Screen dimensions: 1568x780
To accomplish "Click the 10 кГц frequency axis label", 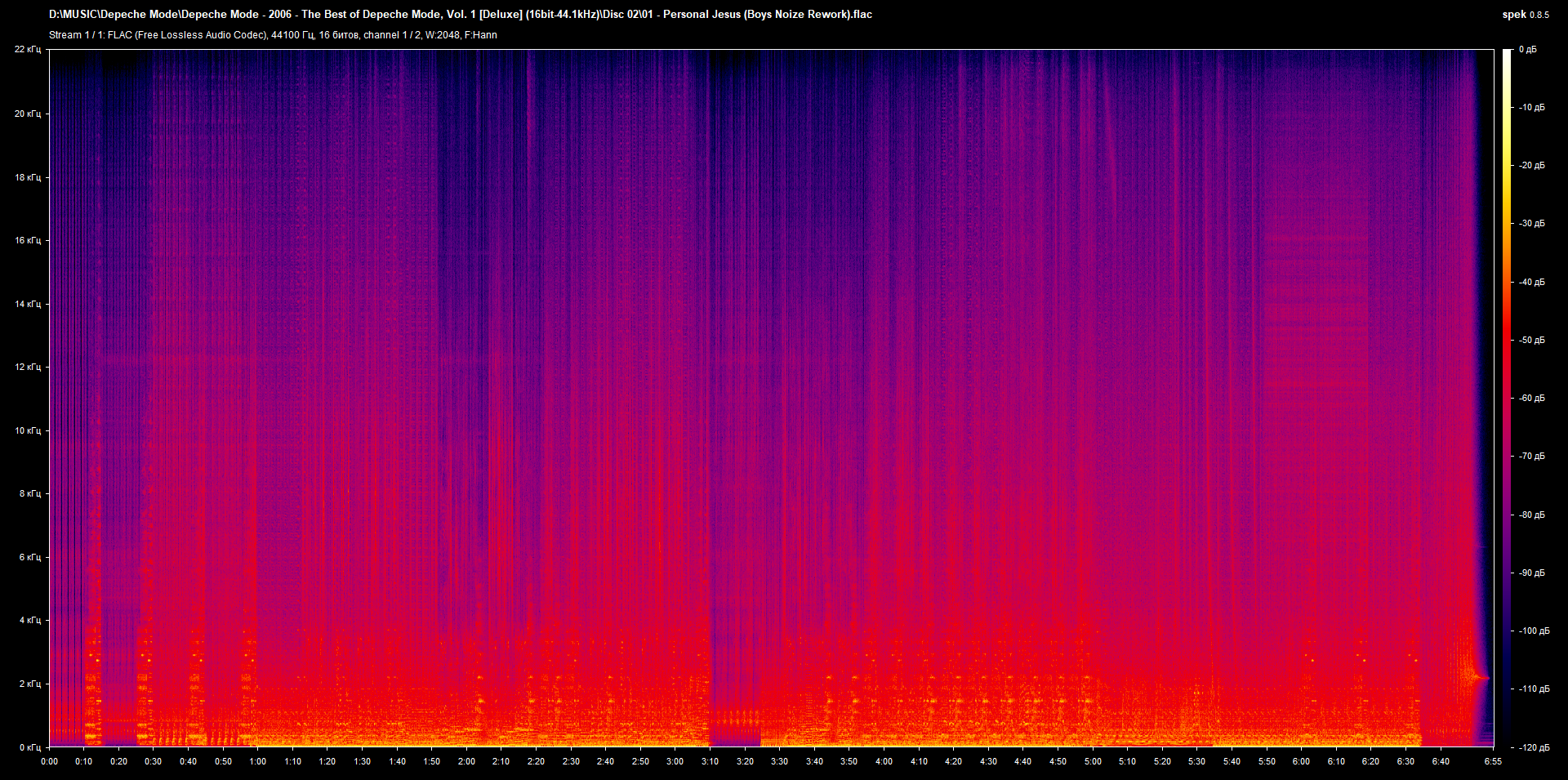I will (28, 430).
